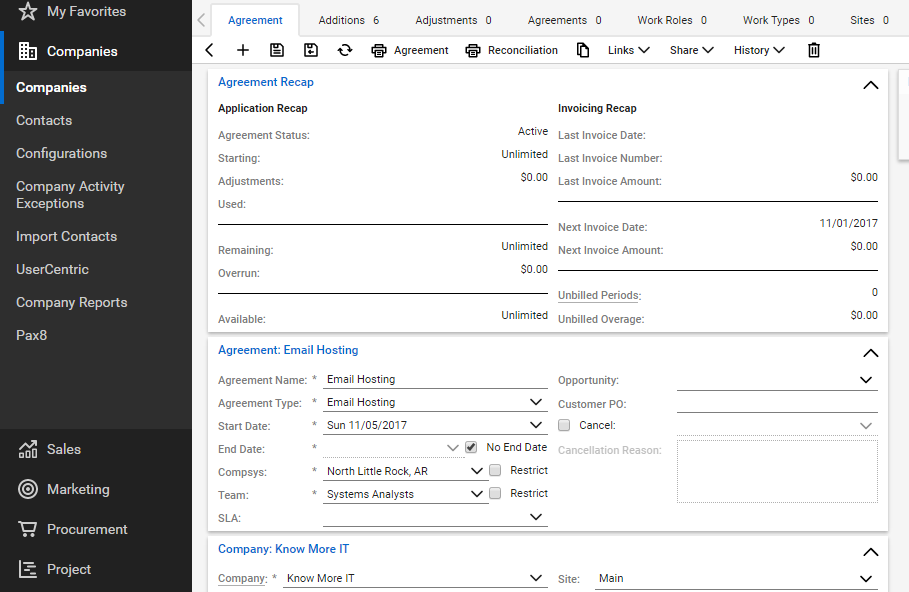The width and height of the screenshot is (909, 592).
Task: Click the printer icon beside Reconciliation
Action: point(472,50)
